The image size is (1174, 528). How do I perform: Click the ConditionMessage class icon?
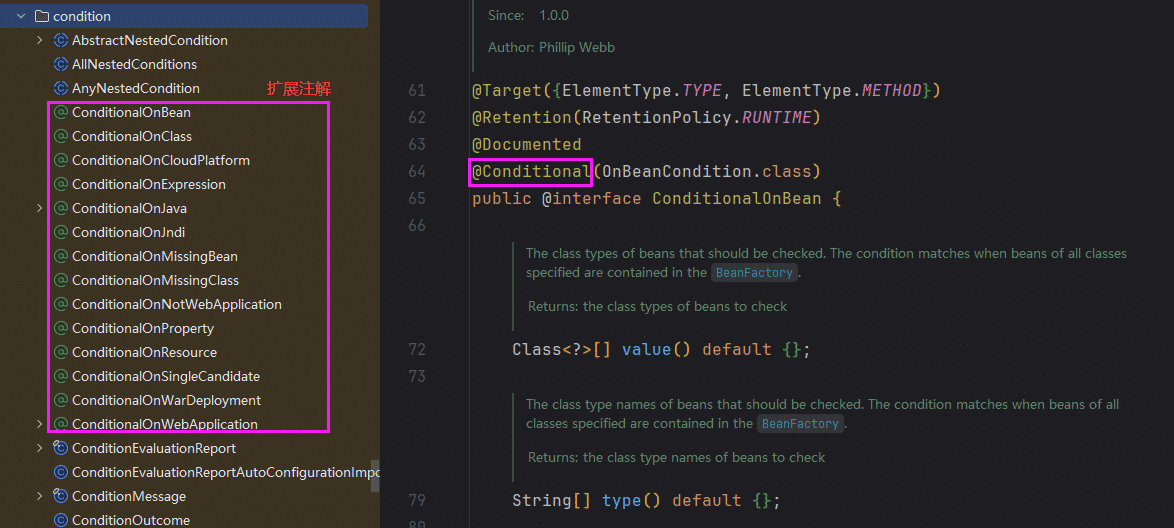point(61,496)
